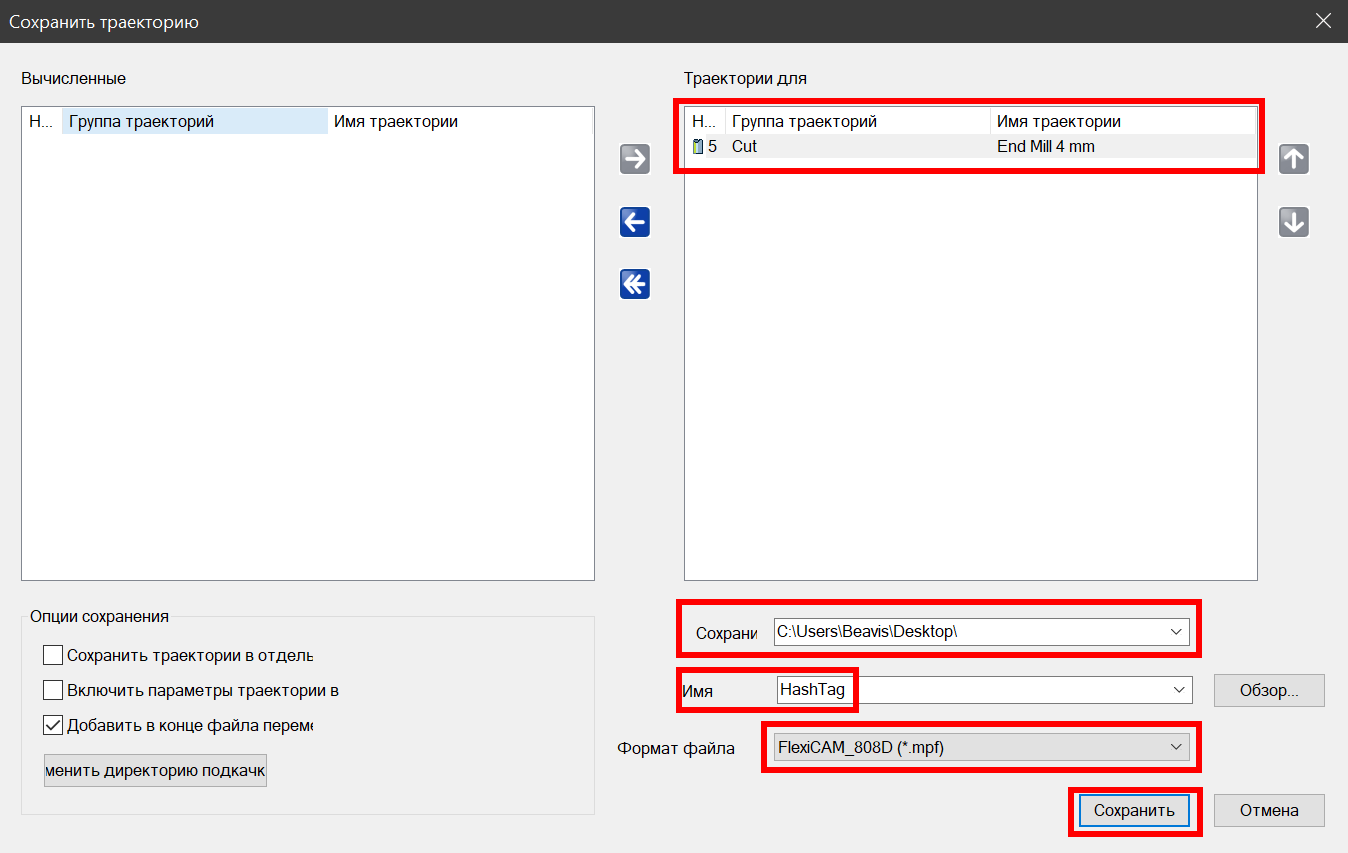Open the Обзор... browse button

(x=1268, y=690)
